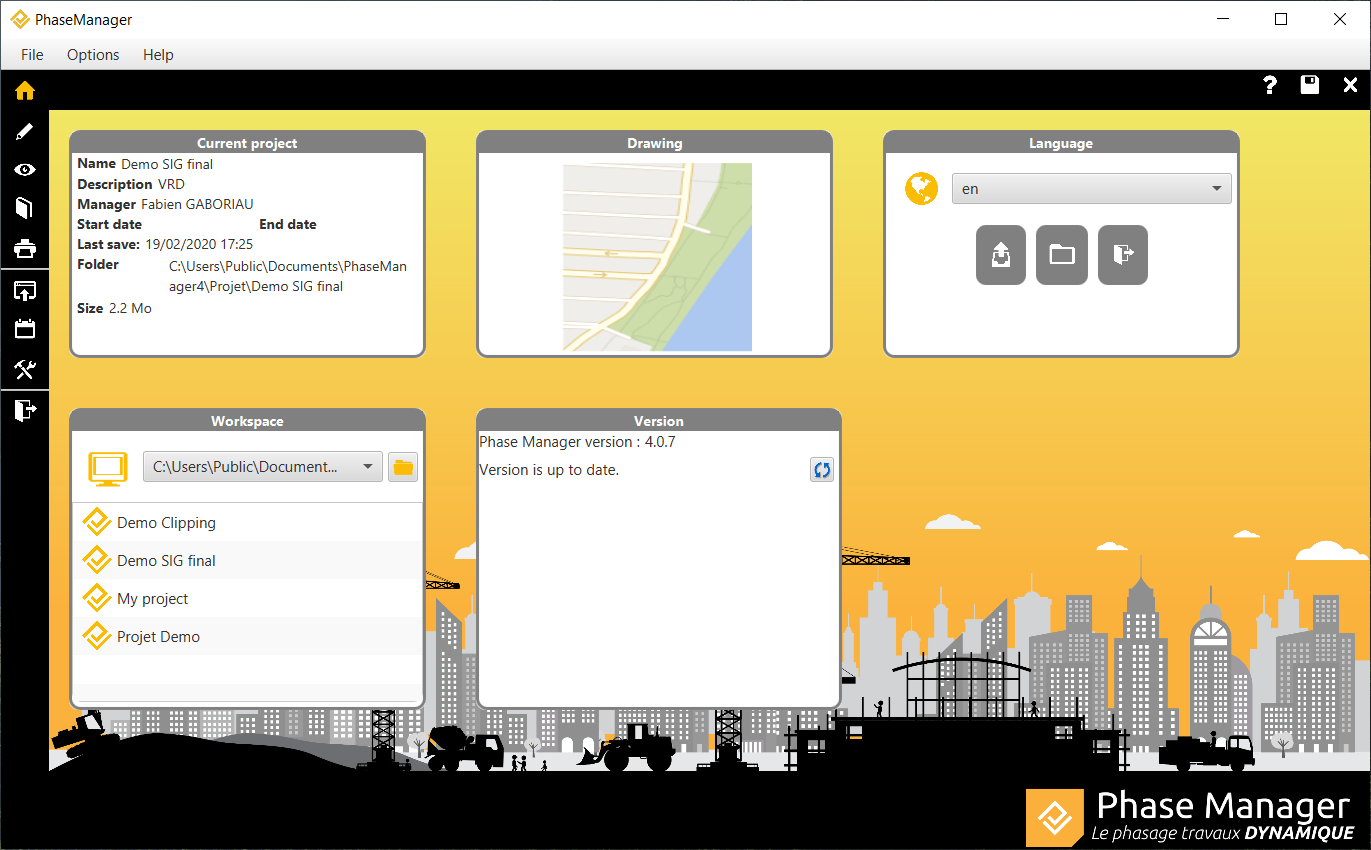Click the exit door button under Language
1371x850 pixels.
tap(1123, 255)
